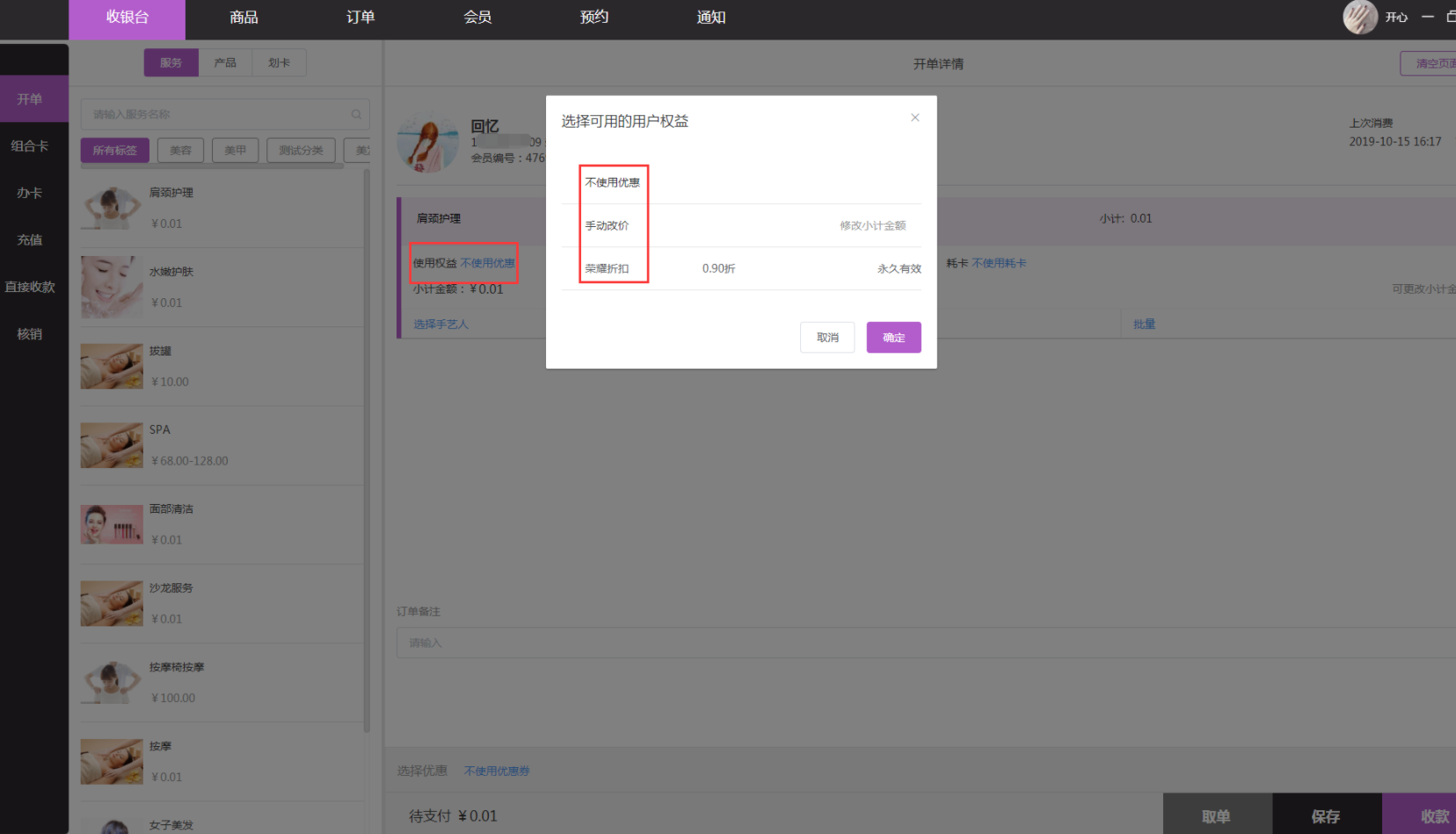Switch to the 划卡 tab

tap(279, 62)
